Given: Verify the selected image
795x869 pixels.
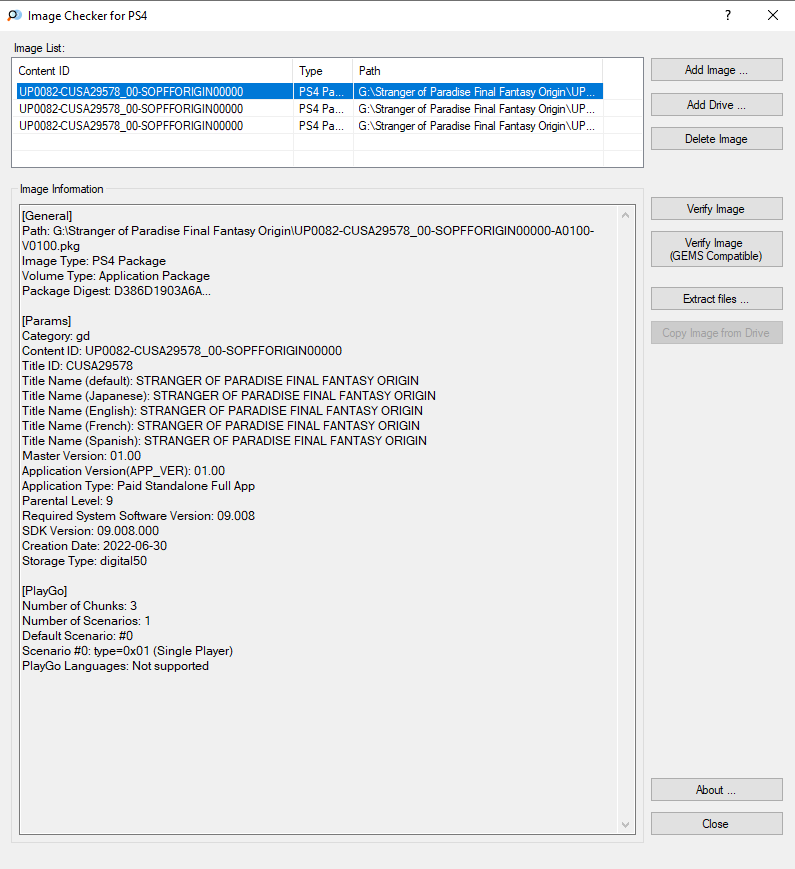Looking at the screenshot, I should [x=716, y=209].
